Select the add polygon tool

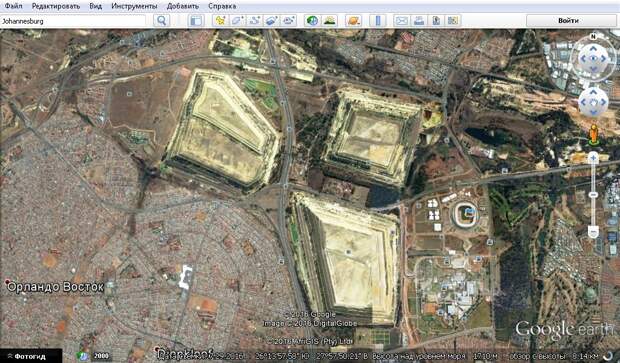pos(237,21)
